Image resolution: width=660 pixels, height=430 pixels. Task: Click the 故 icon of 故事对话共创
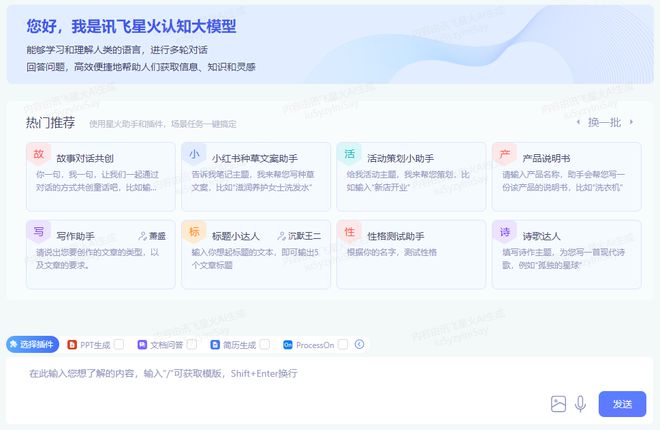click(x=38, y=154)
